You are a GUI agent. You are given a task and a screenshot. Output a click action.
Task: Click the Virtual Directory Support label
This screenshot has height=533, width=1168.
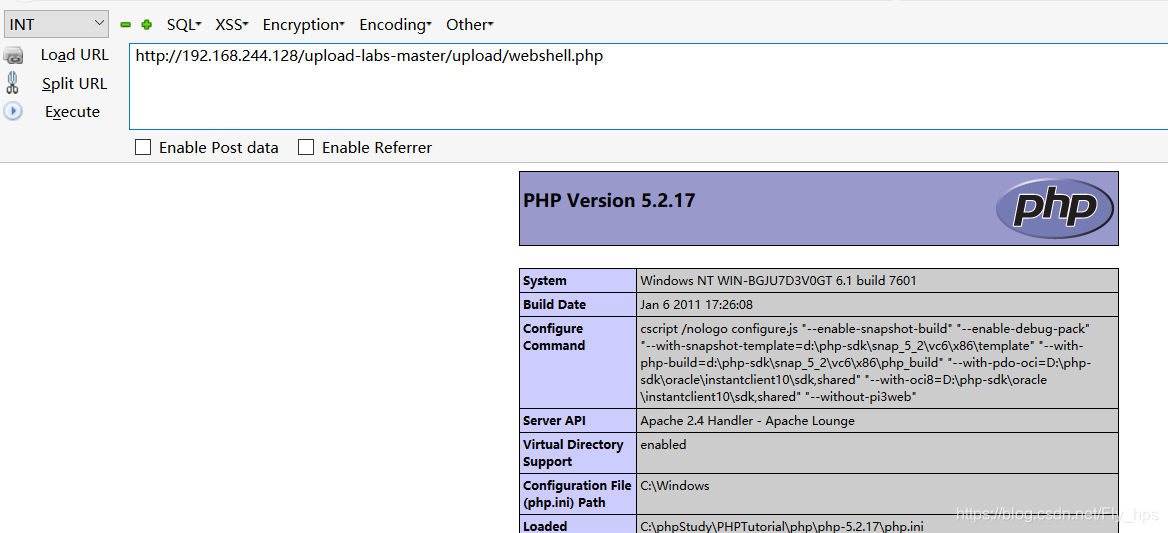pyautogui.click(x=573, y=453)
